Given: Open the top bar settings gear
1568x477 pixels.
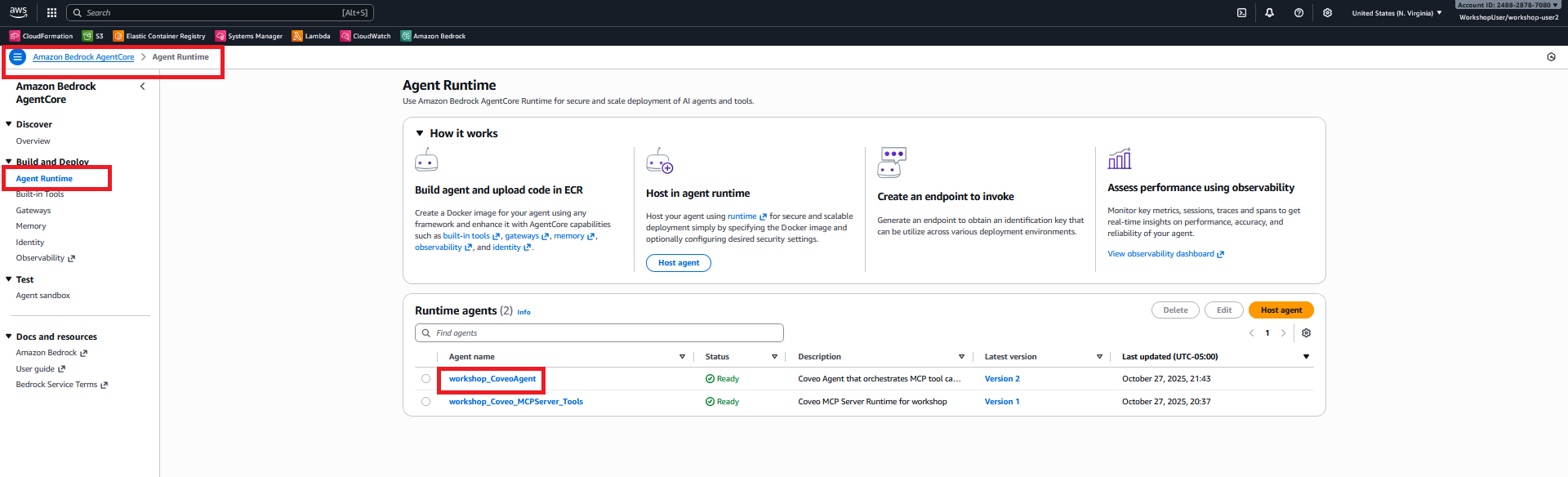Looking at the screenshot, I should click(1327, 13).
